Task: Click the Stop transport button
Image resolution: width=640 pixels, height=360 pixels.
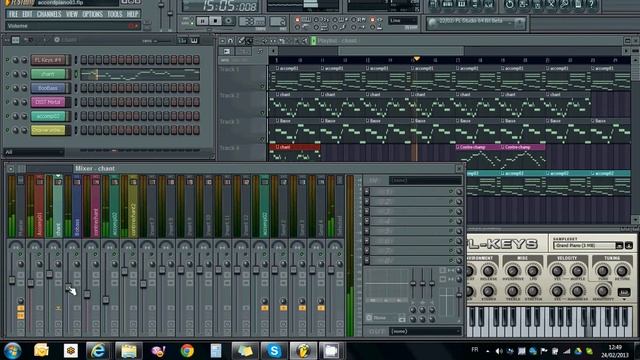Action: pyautogui.click(x=215, y=21)
